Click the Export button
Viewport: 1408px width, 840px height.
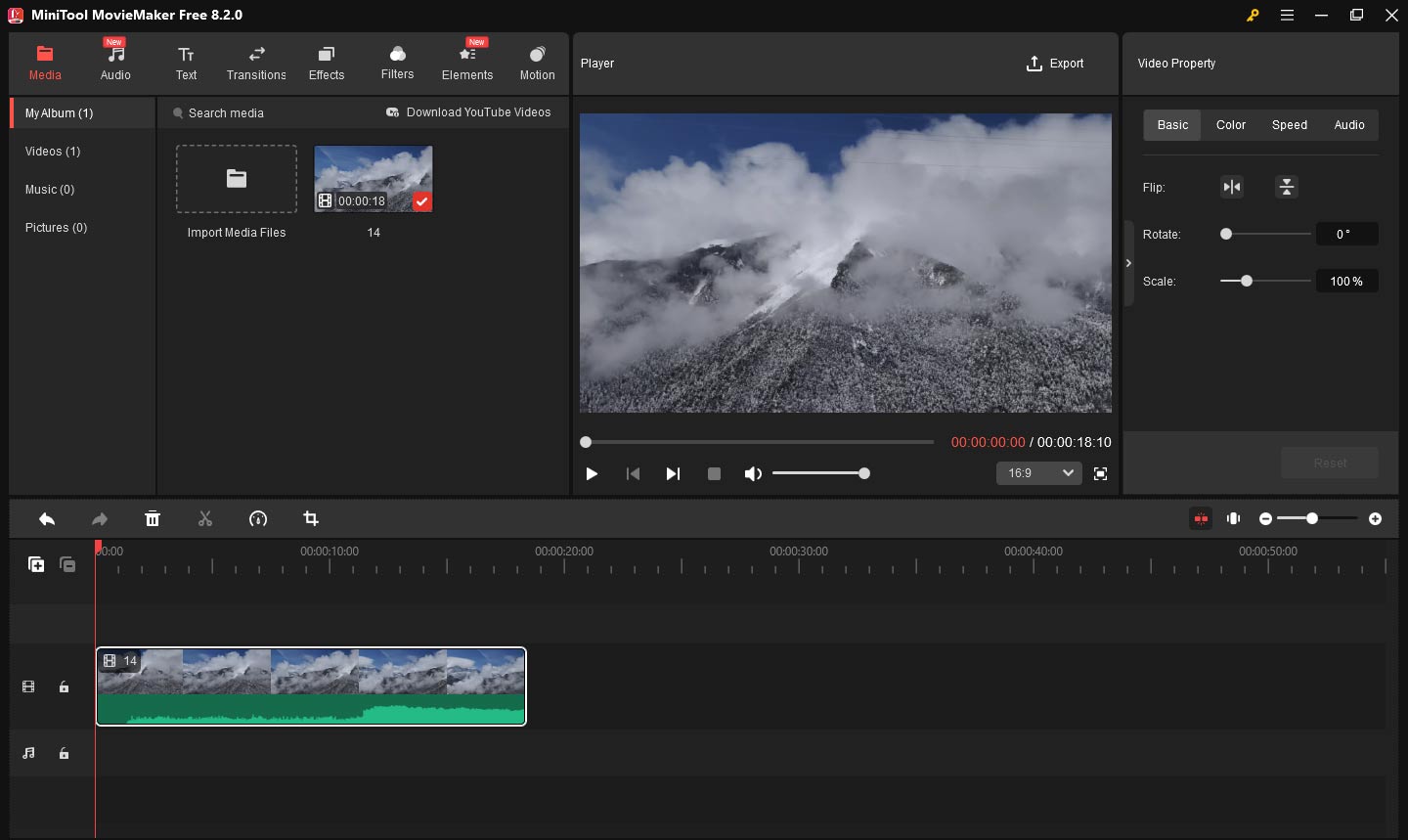1055,64
